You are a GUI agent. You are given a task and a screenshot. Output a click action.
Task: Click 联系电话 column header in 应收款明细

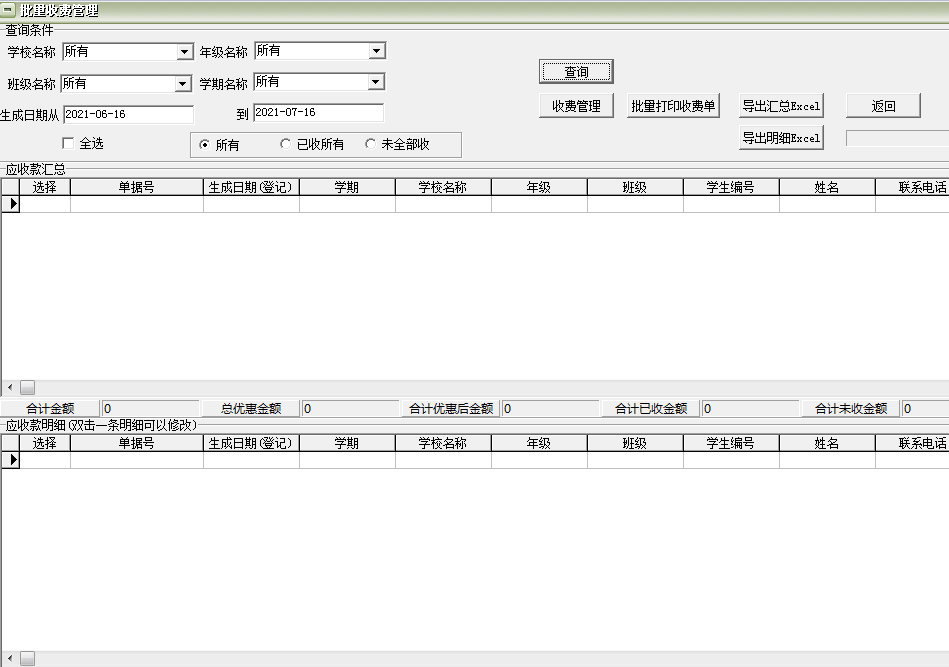(913, 444)
